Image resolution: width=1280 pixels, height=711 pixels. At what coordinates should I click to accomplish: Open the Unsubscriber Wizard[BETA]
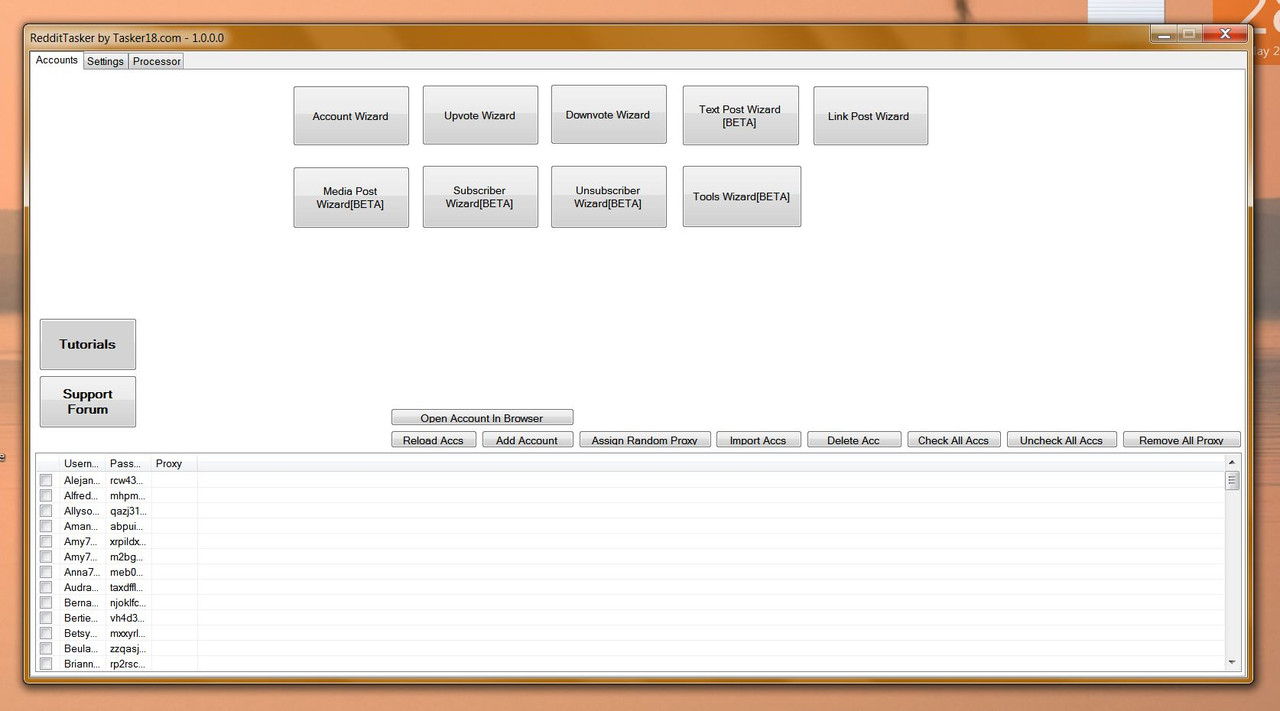click(608, 196)
